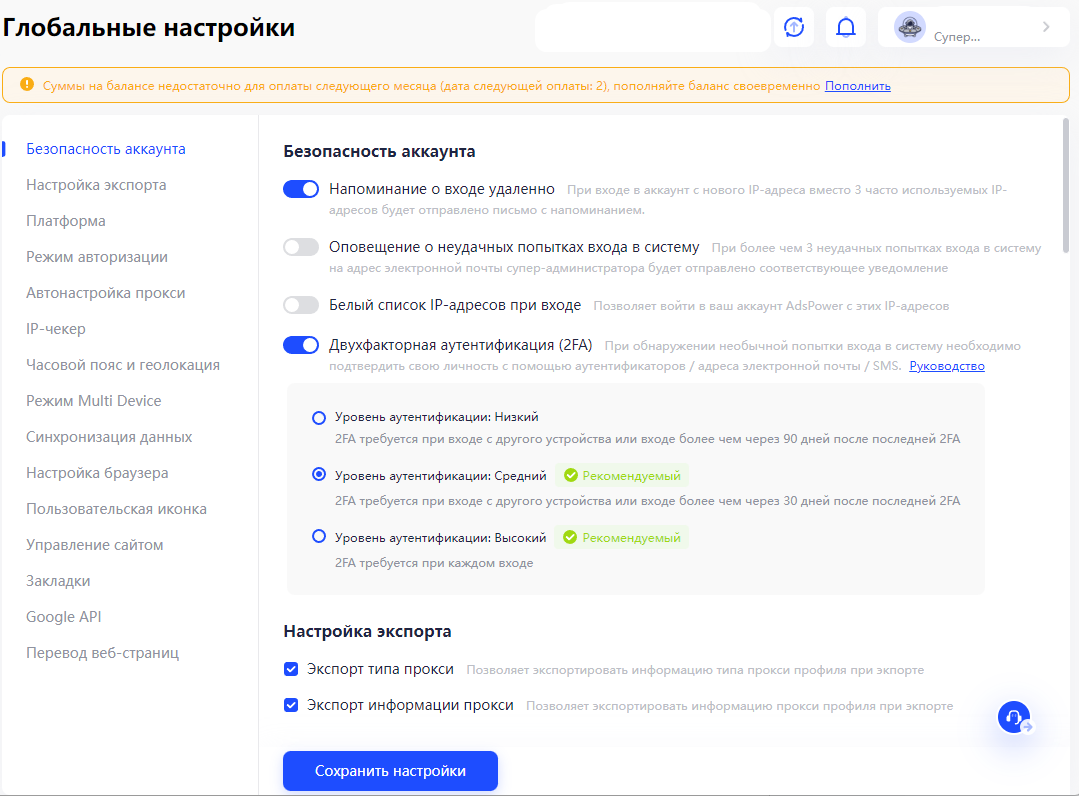
Task: Disable the remote login reminder toggle
Action: (x=301, y=189)
